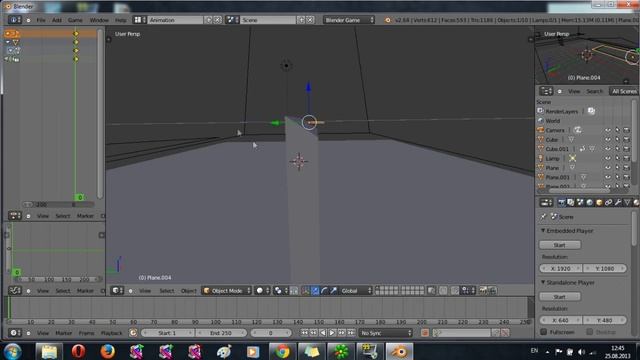
Task: Open the All Scenes outliner display dropdown
Action: pos(624,91)
